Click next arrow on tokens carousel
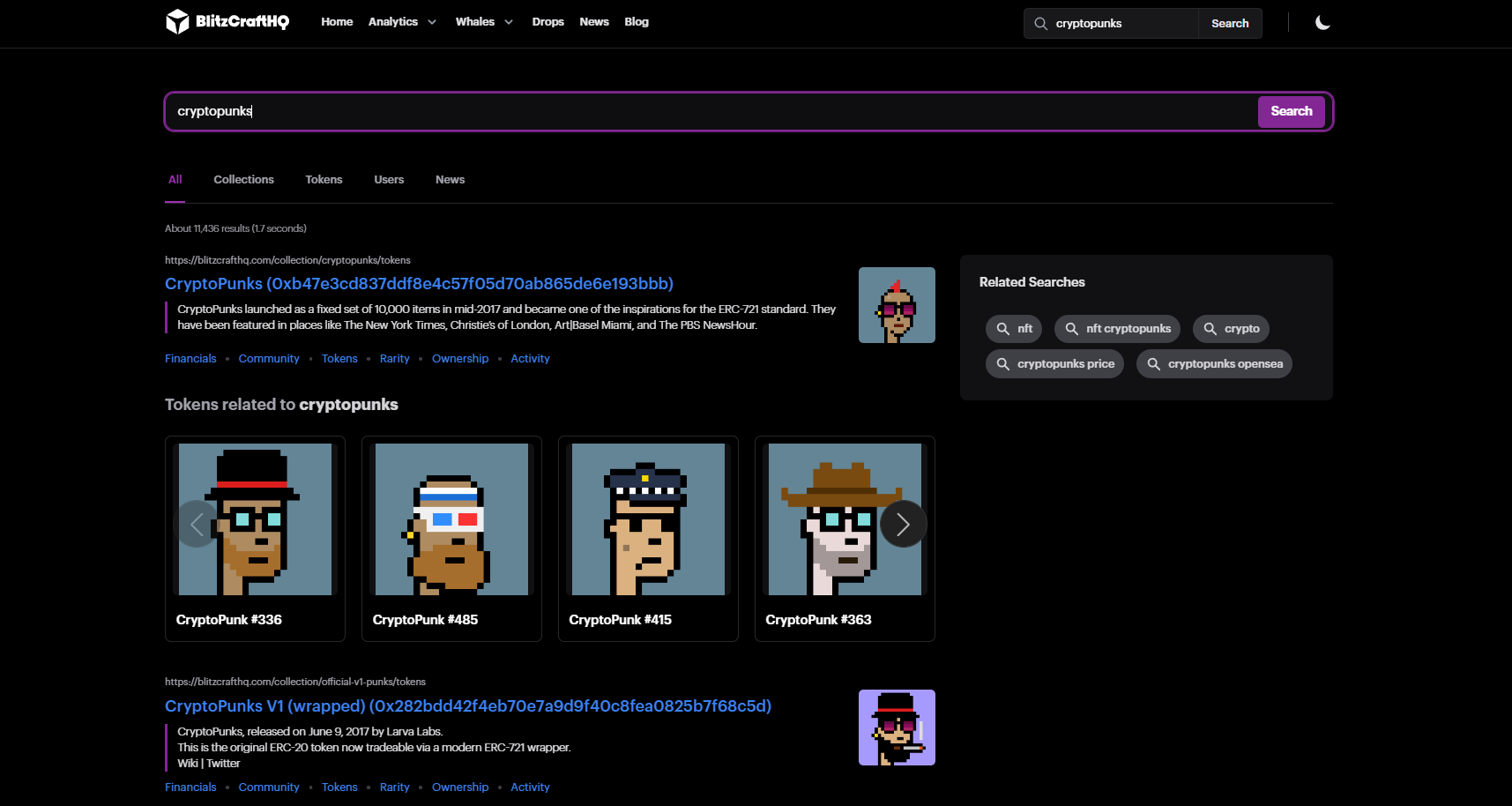Image resolution: width=1512 pixels, height=806 pixels. click(903, 524)
